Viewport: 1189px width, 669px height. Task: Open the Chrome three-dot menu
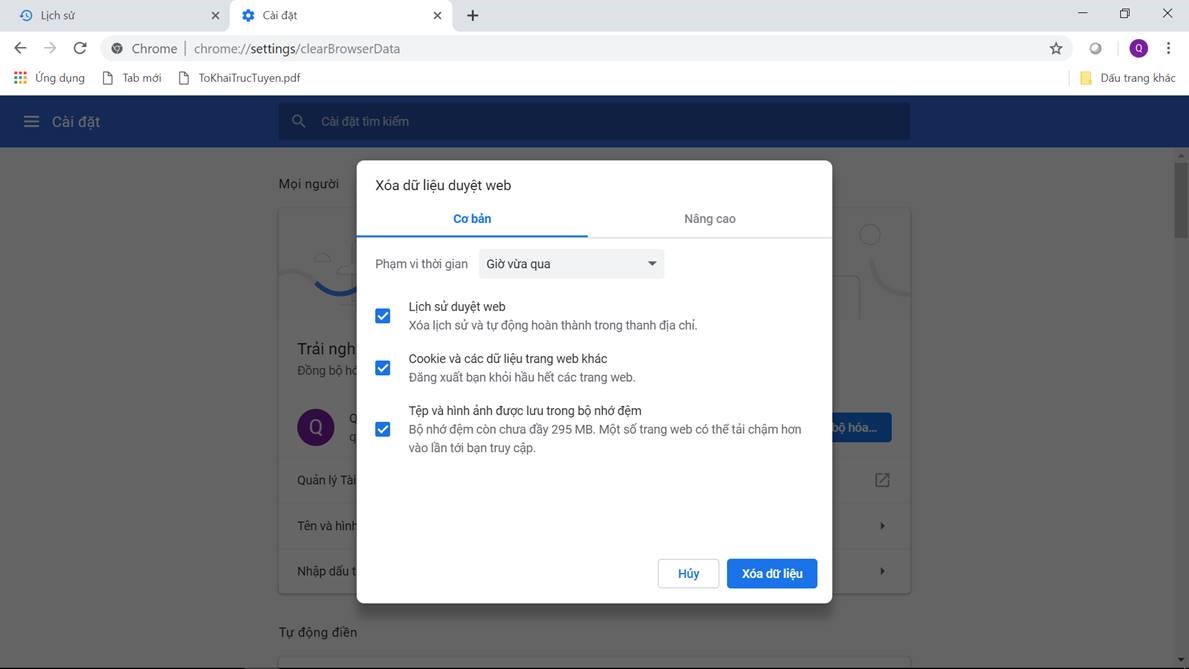pos(1168,48)
